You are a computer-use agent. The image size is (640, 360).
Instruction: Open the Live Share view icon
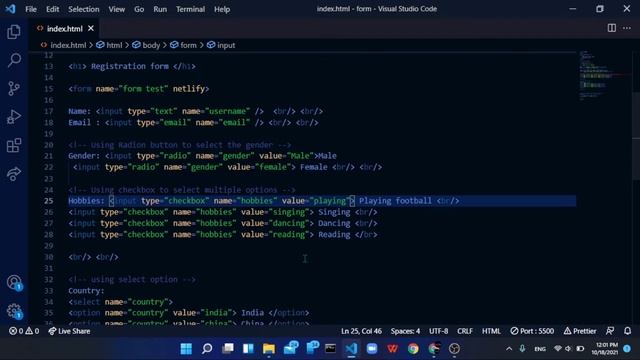click(x=14, y=174)
